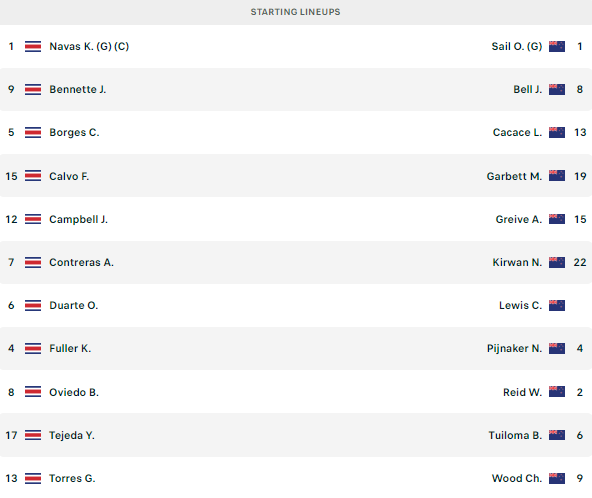The height and width of the screenshot is (498, 592).
Task: Click New Zealand flag beside Sail O.
Action: click(557, 46)
